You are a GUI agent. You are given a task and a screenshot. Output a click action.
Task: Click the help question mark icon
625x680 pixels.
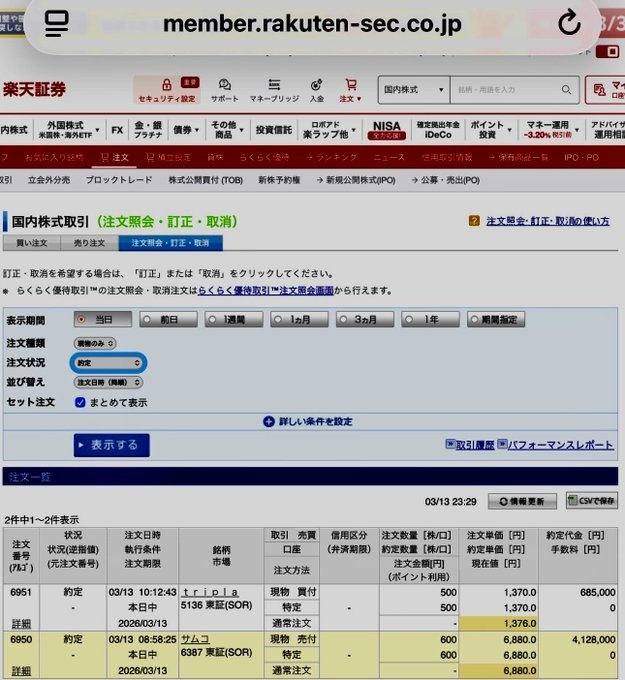(474, 221)
